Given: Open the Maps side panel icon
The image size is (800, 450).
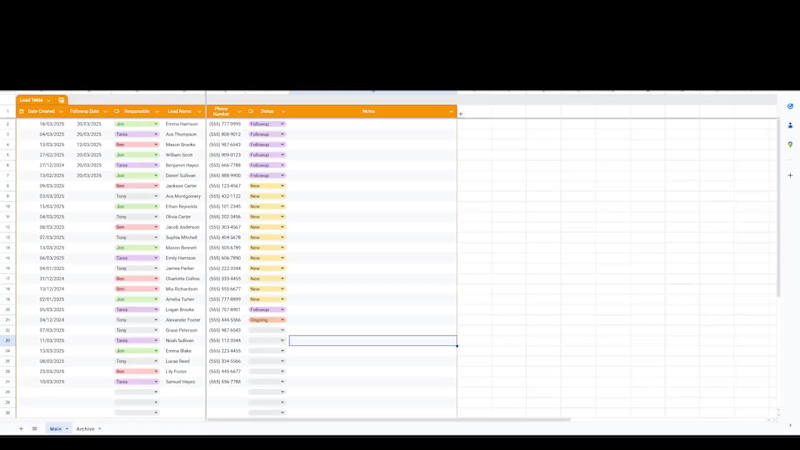Looking at the screenshot, I should (x=790, y=144).
